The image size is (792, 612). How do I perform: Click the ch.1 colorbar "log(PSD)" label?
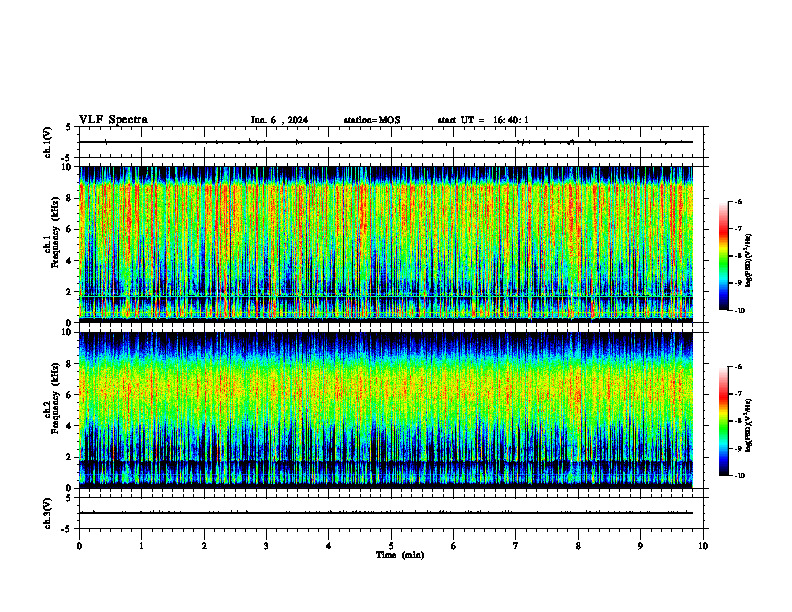(749, 261)
